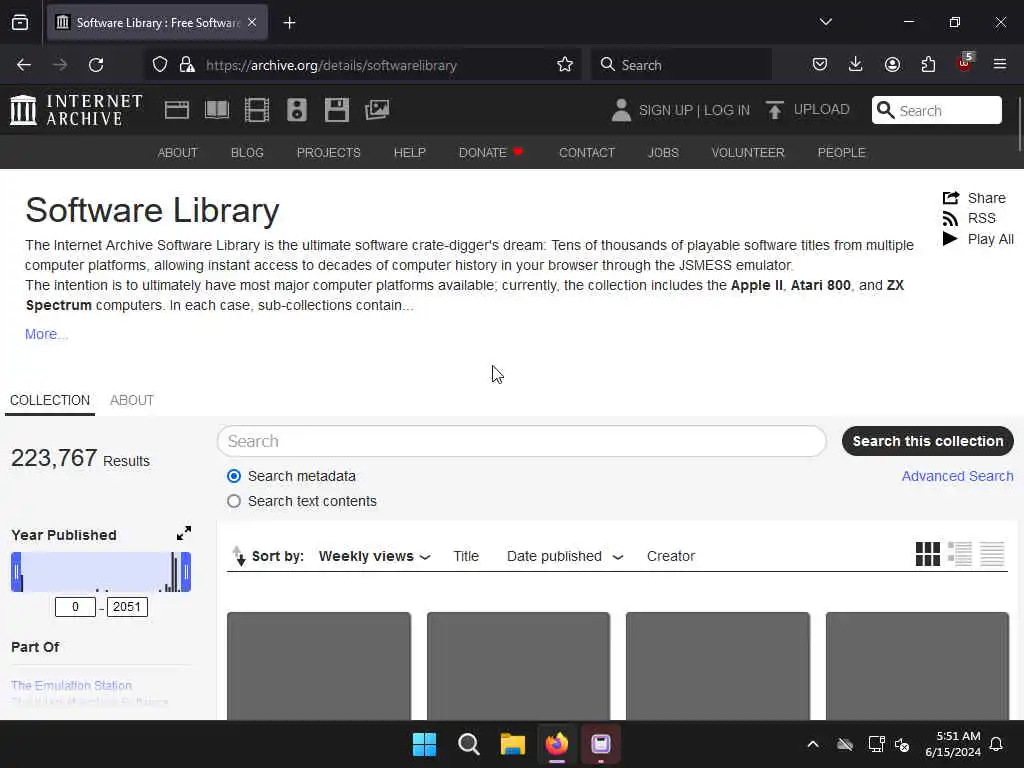Show hidden icons in system tray

point(812,744)
